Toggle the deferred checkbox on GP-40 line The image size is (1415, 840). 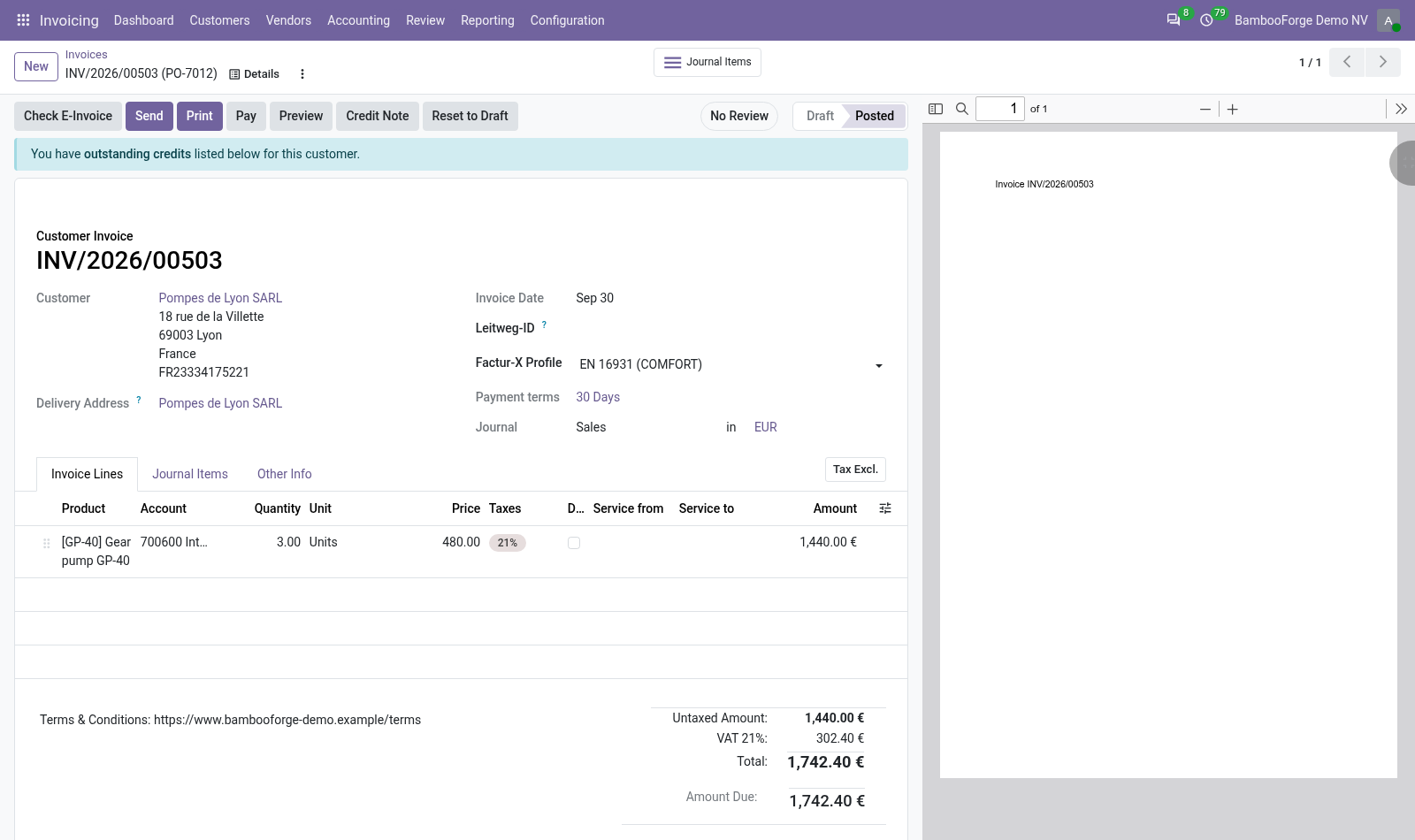click(x=574, y=543)
